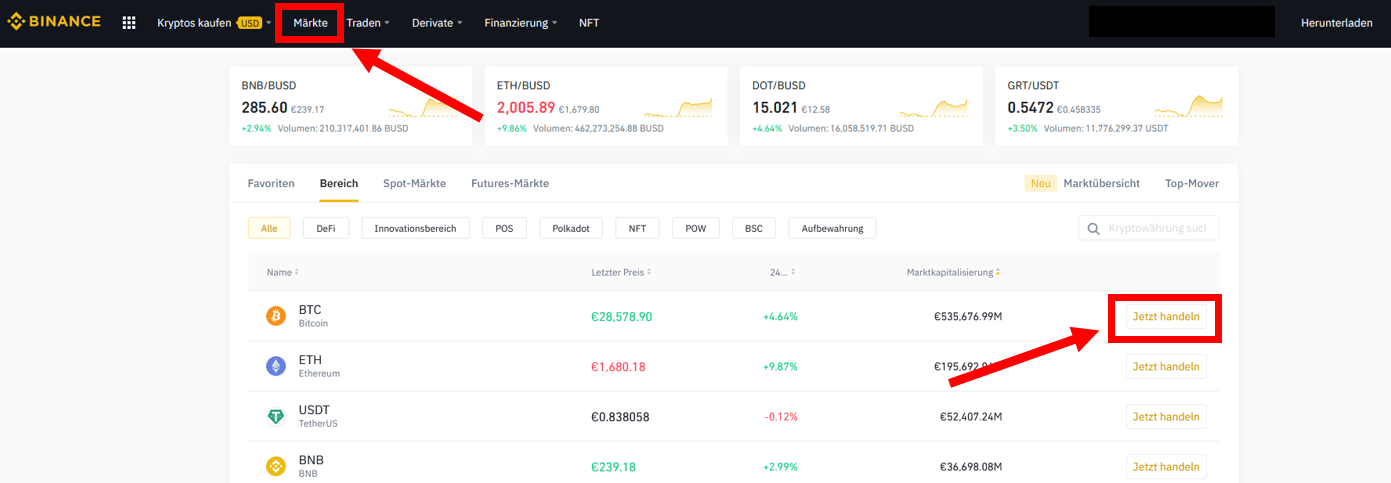Change USD currency badge
The width and height of the screenshot is (1391, 483).
coord(250,22)
